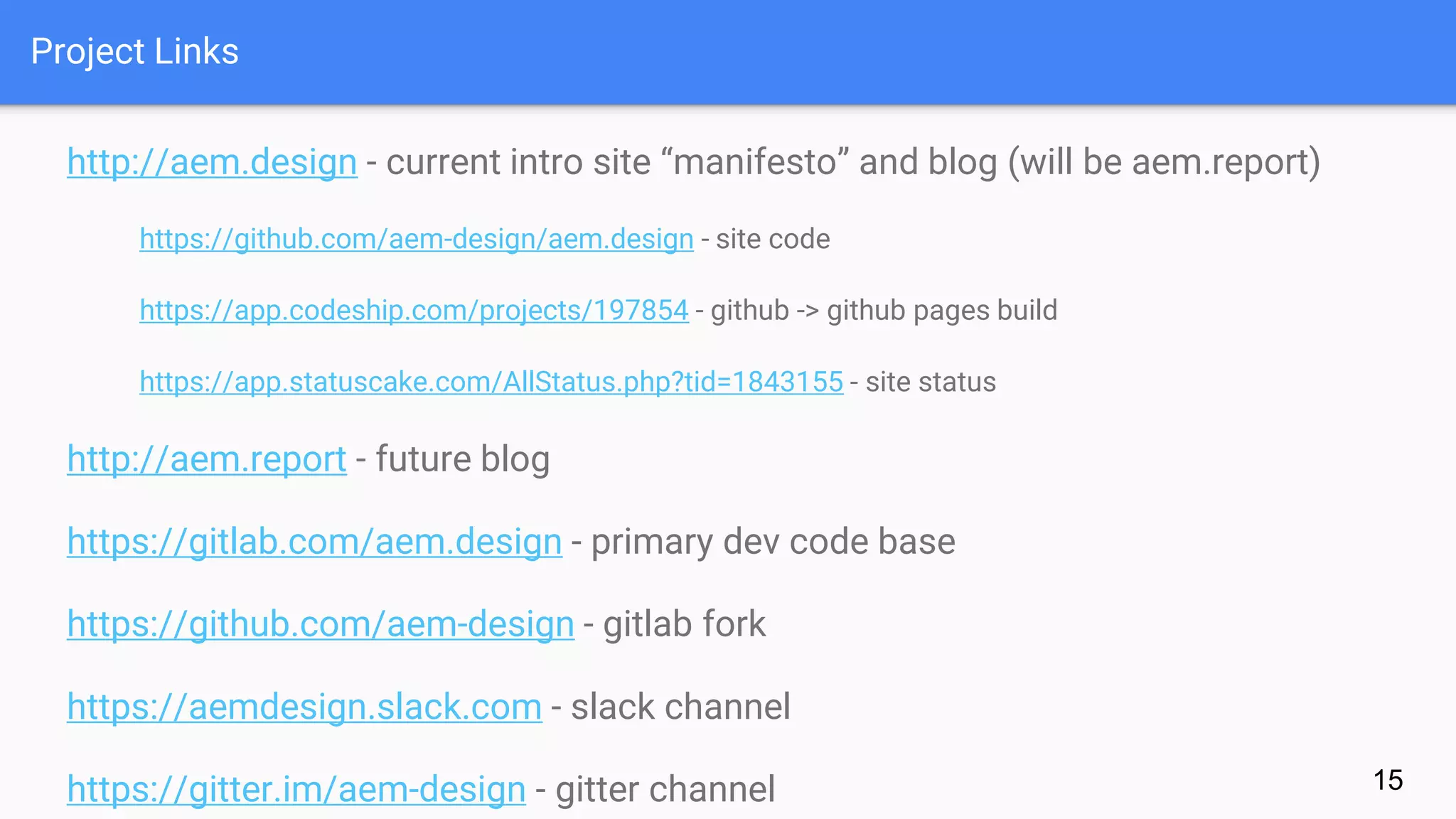Screen dimensions: 1456x819
Task: Open the github.com/aem-design/aem.design site code link
Action: [x=417, y=240]
